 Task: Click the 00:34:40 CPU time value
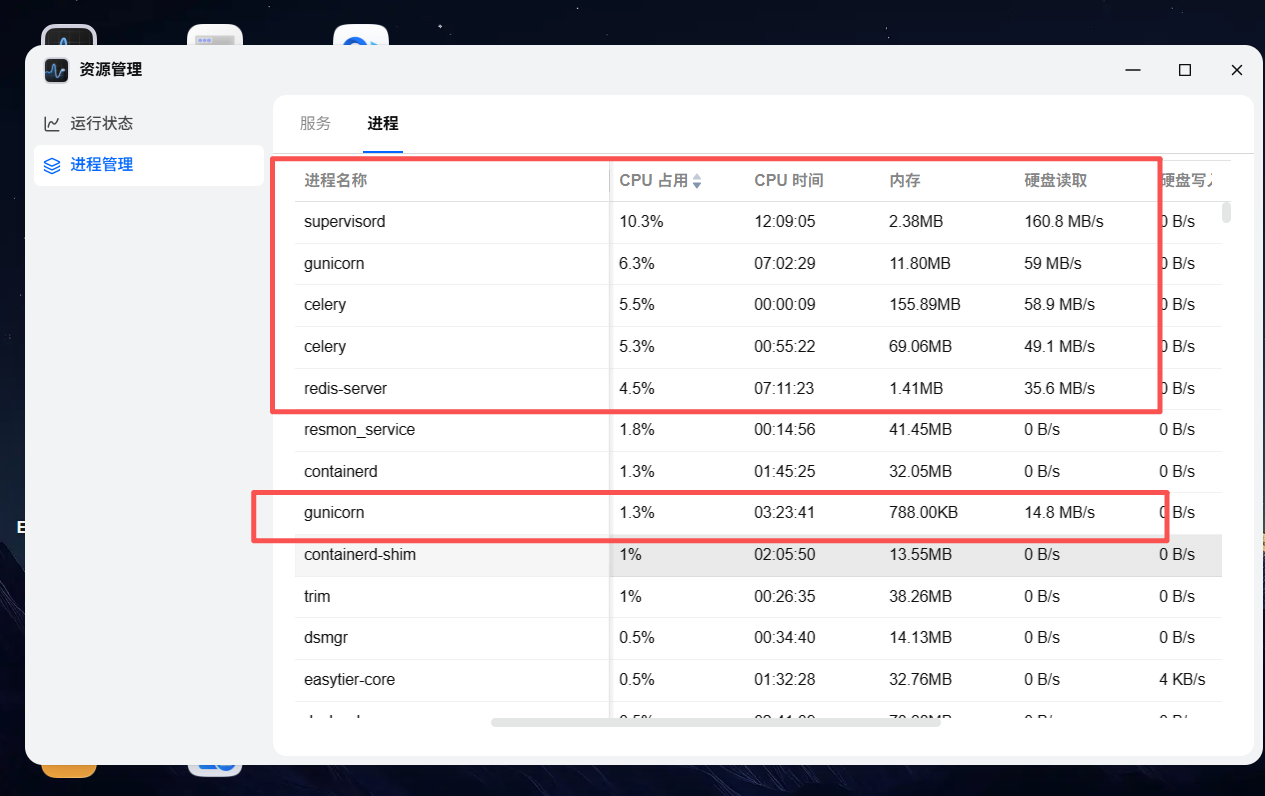point(784,638)
